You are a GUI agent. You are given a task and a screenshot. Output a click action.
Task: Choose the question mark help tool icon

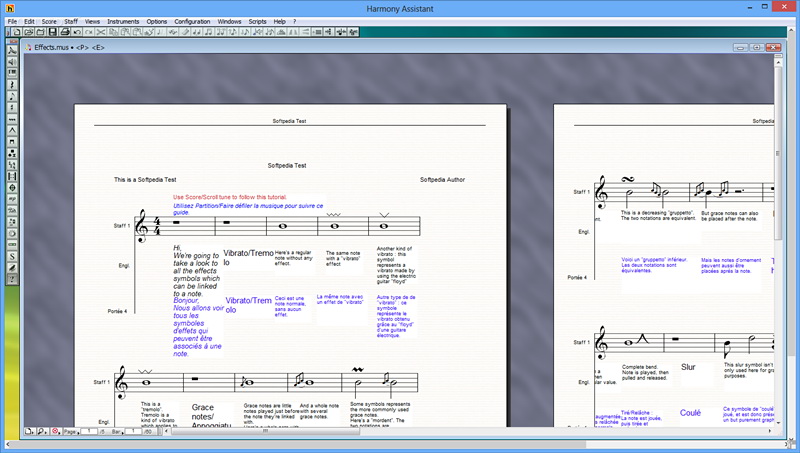pyautogui.click(x=12, y=279)
